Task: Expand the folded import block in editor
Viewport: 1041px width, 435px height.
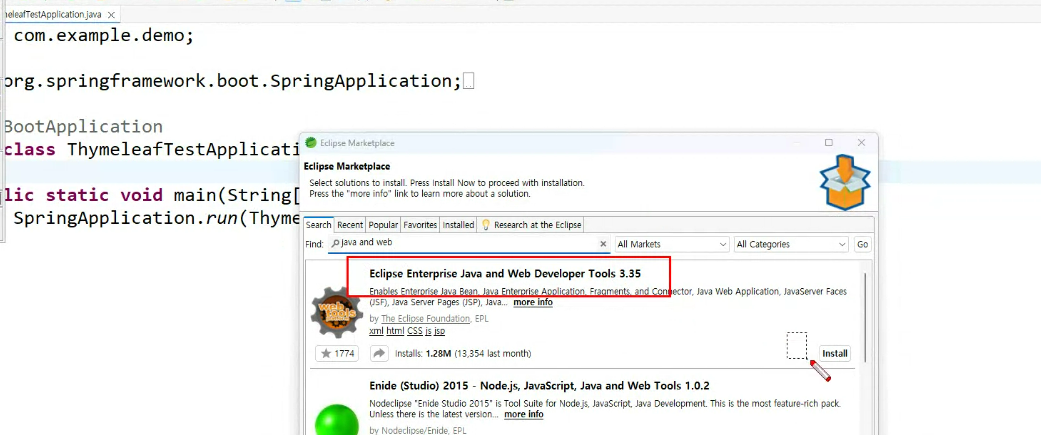Action: [x=469, y=82]
